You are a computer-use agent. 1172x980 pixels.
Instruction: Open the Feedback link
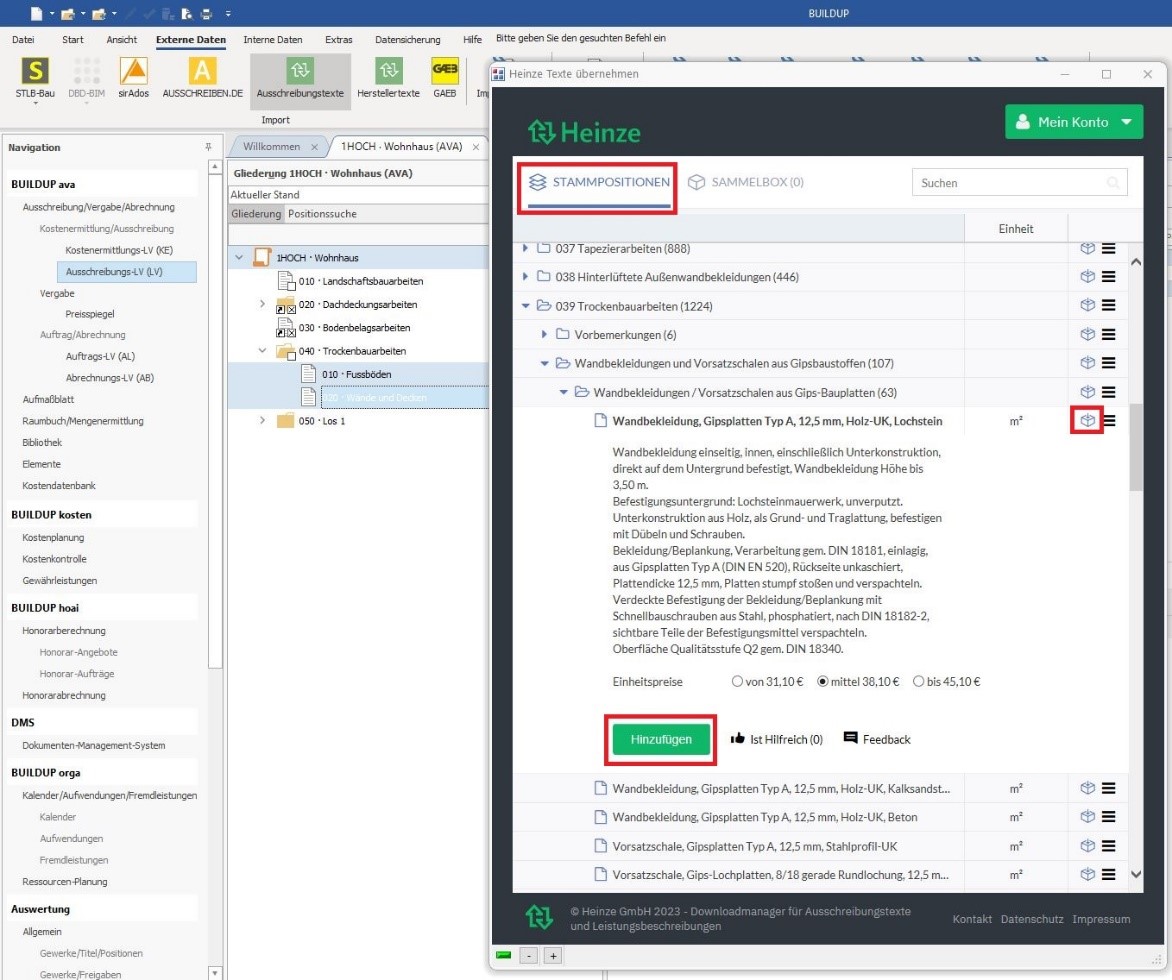[878, 739]
